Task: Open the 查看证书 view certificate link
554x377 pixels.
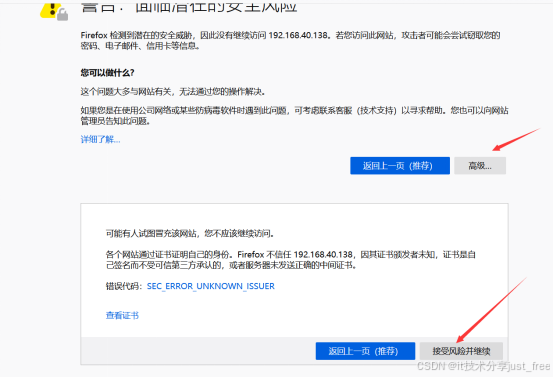Action: (122, 315)
